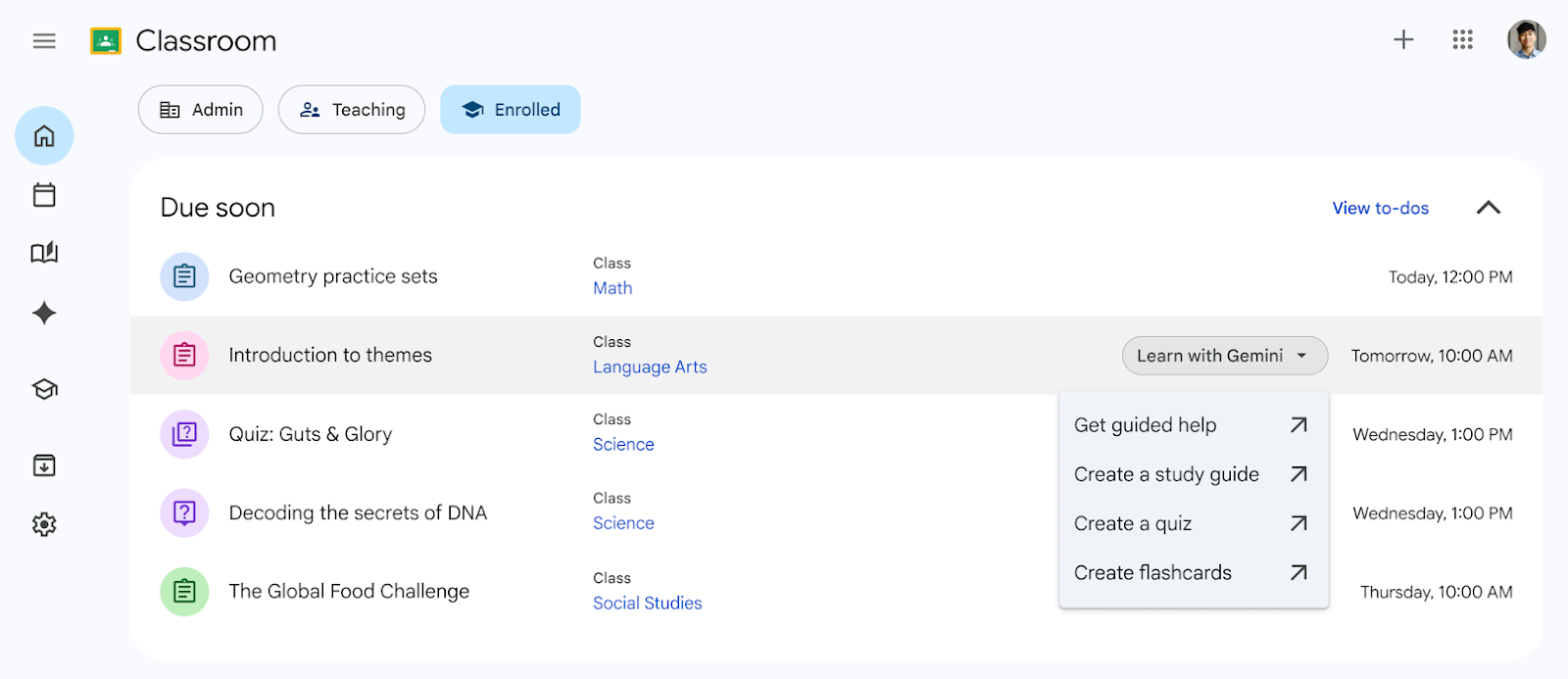Screen dimensions: 1568x679
Task: Select the Enrolled filter chip
Action: tap(511, 110)
